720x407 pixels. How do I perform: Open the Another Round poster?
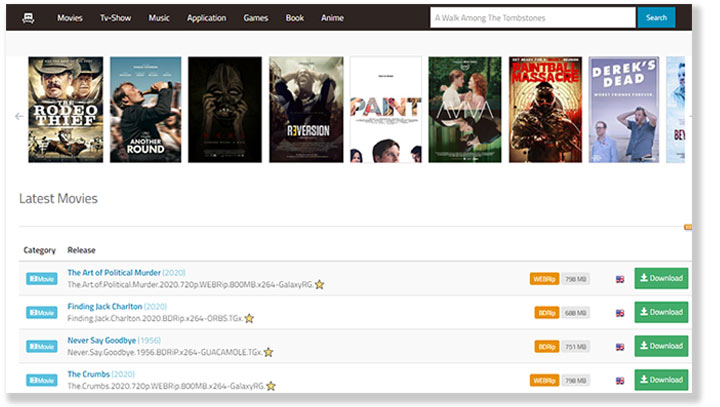pyautogui.click(x=146, y=109)
